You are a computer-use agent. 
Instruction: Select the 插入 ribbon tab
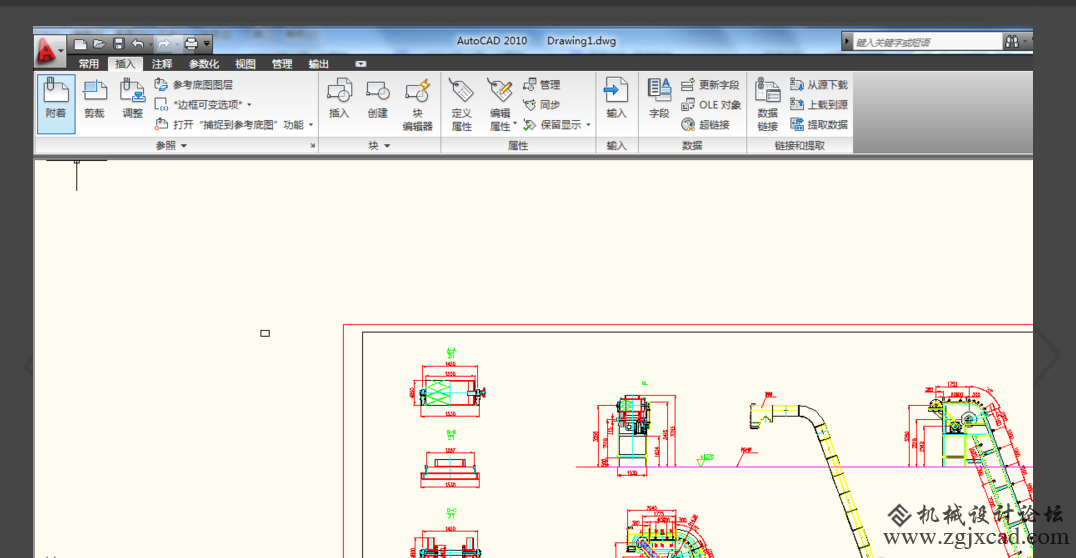point(125,64)
